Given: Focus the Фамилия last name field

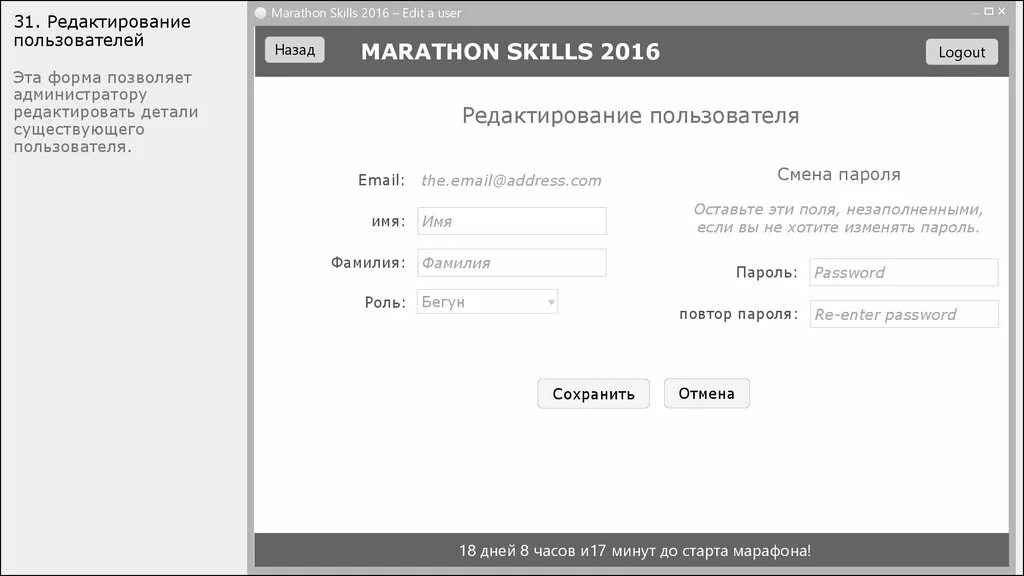Looking at the screenshot, I should (512, 263).
